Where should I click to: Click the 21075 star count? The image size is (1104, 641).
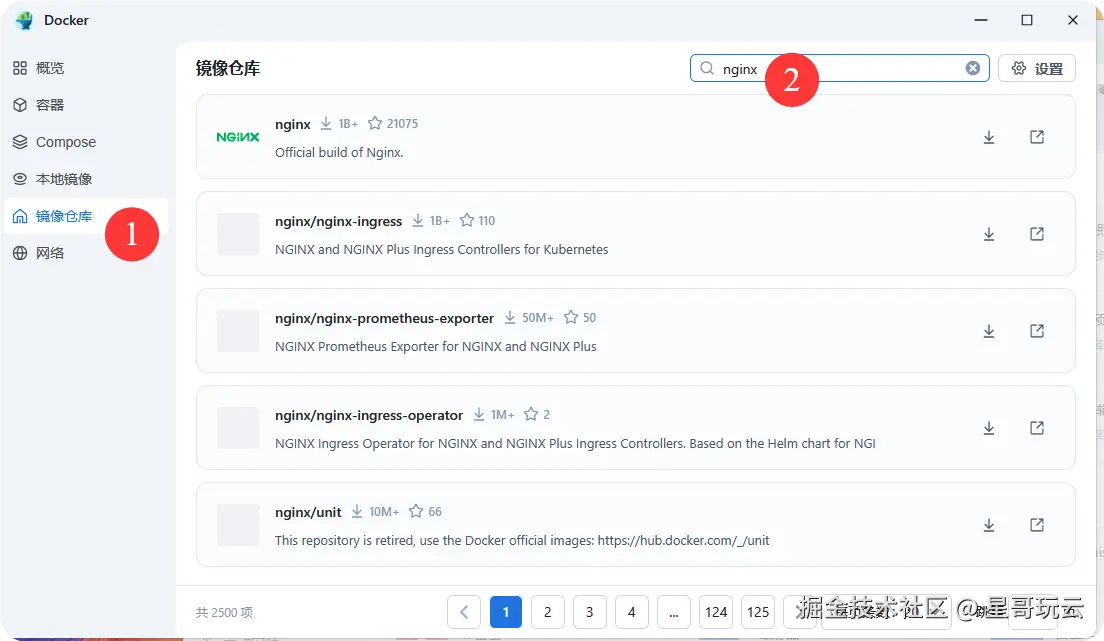pyautogui.click(x=402, y=124)
